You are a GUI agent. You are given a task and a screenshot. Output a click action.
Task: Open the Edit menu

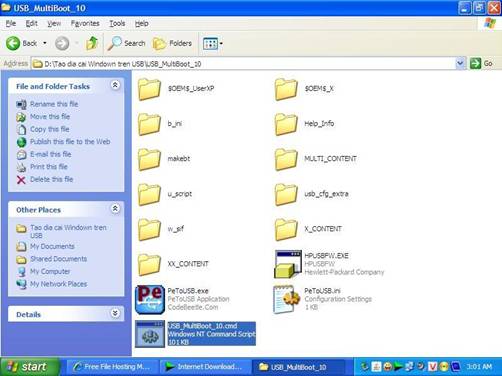click(x=32, y=24)
